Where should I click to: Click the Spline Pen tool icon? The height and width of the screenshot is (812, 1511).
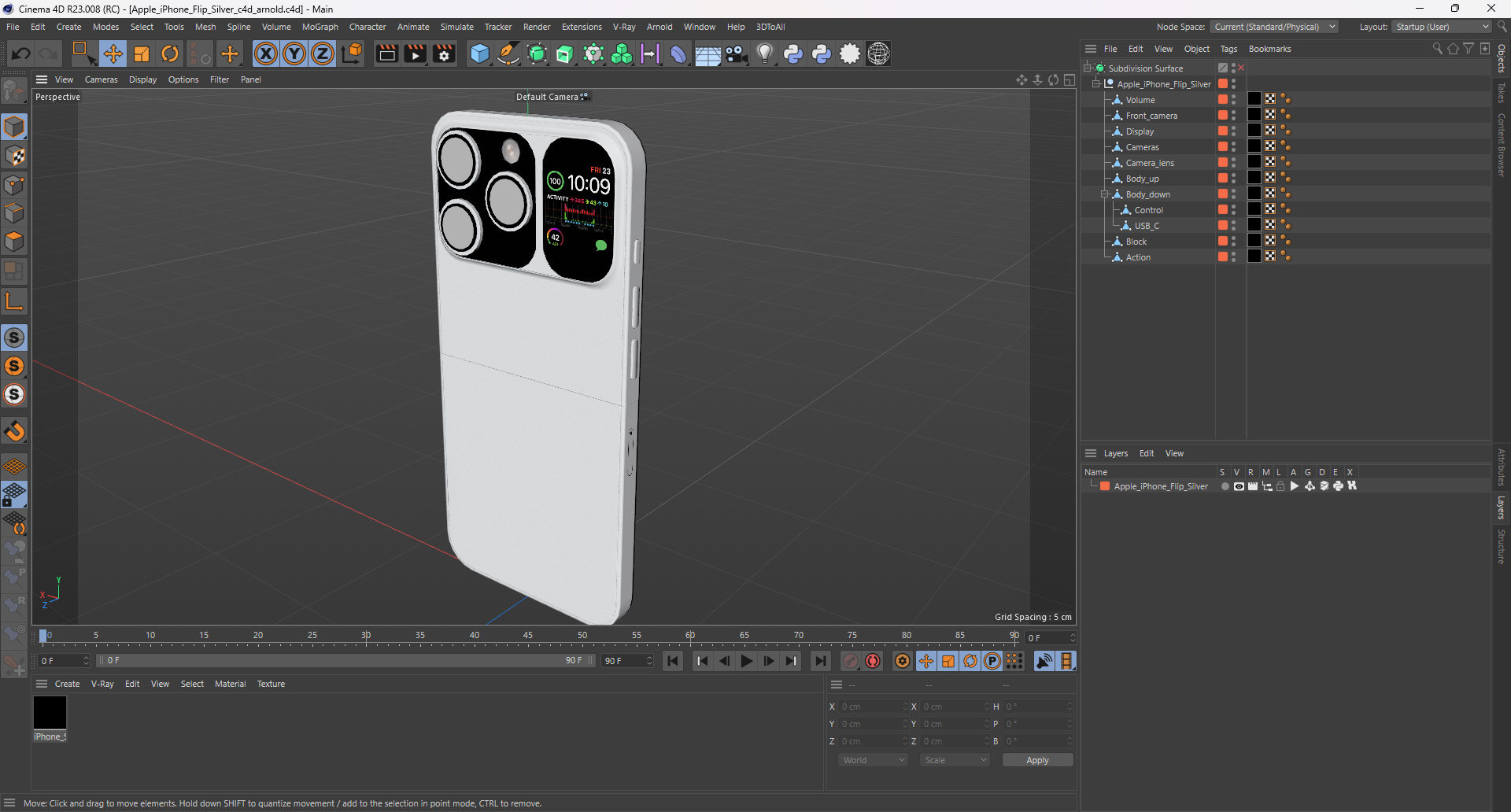pos(508,54)
